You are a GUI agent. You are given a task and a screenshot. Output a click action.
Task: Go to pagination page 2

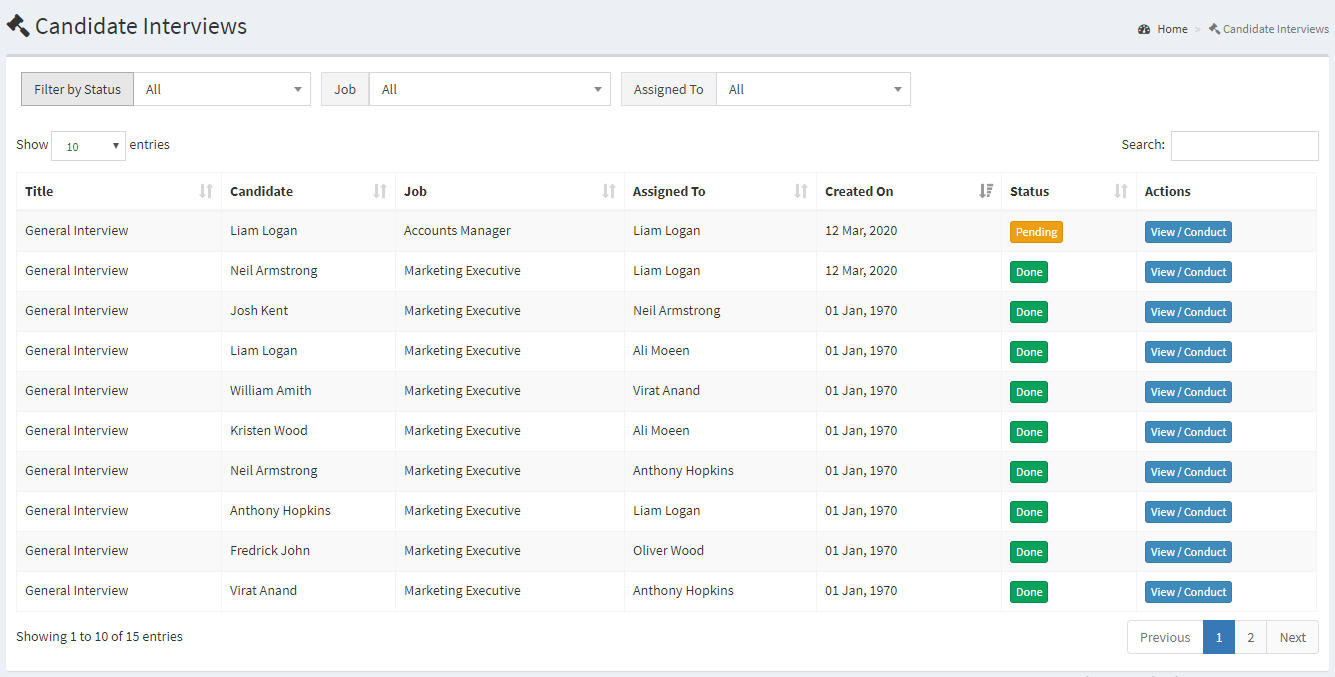[1250, 637]
